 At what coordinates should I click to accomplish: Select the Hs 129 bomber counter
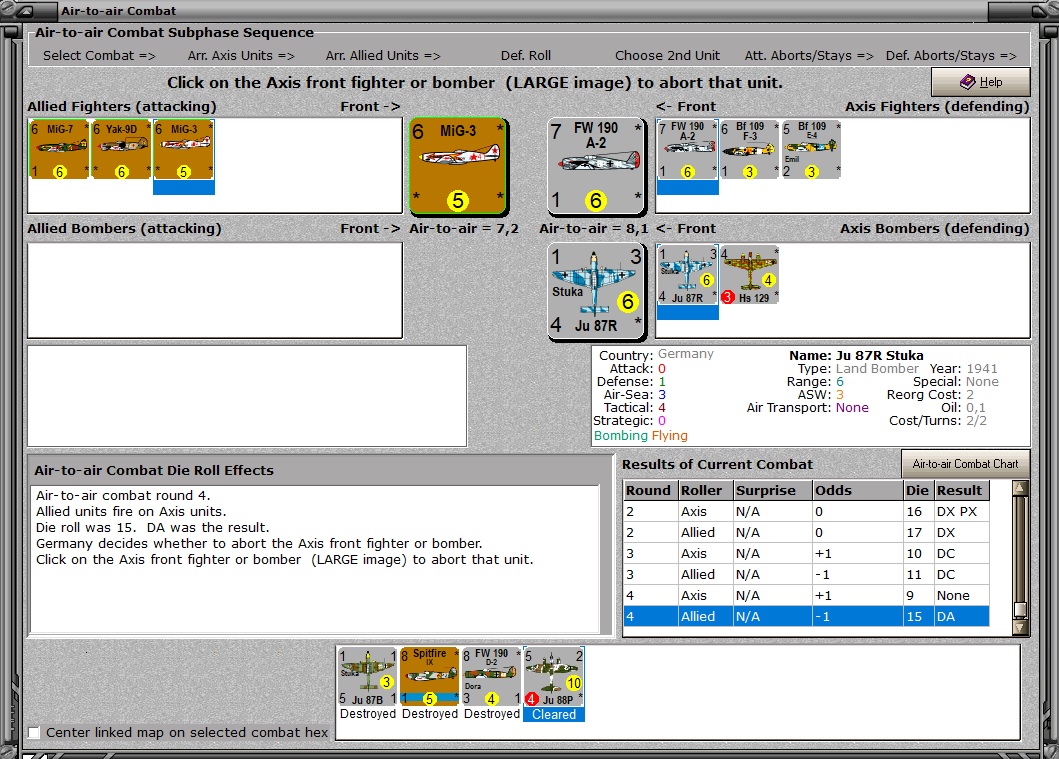[x=750, y=275]
